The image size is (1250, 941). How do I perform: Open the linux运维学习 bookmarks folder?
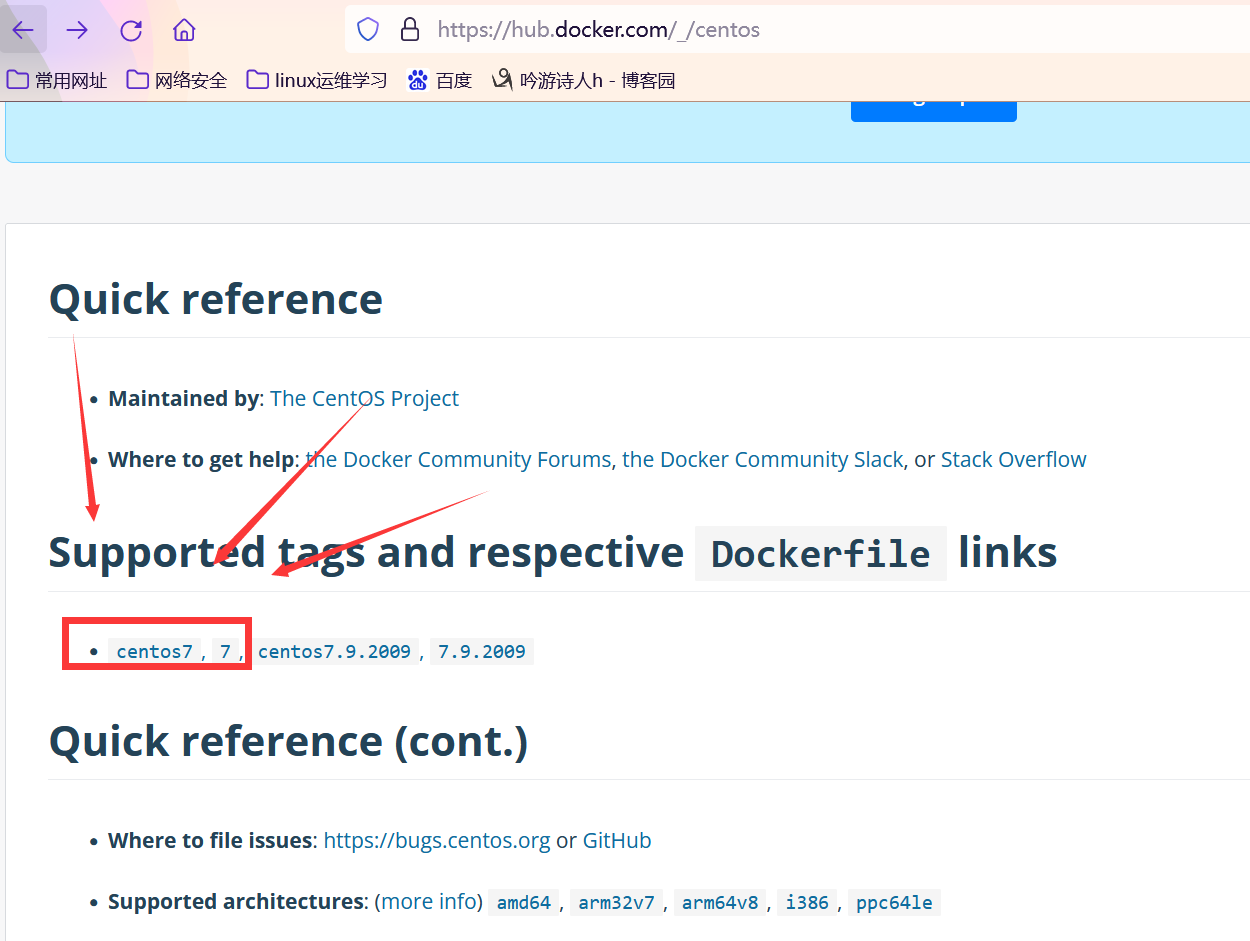317,80
